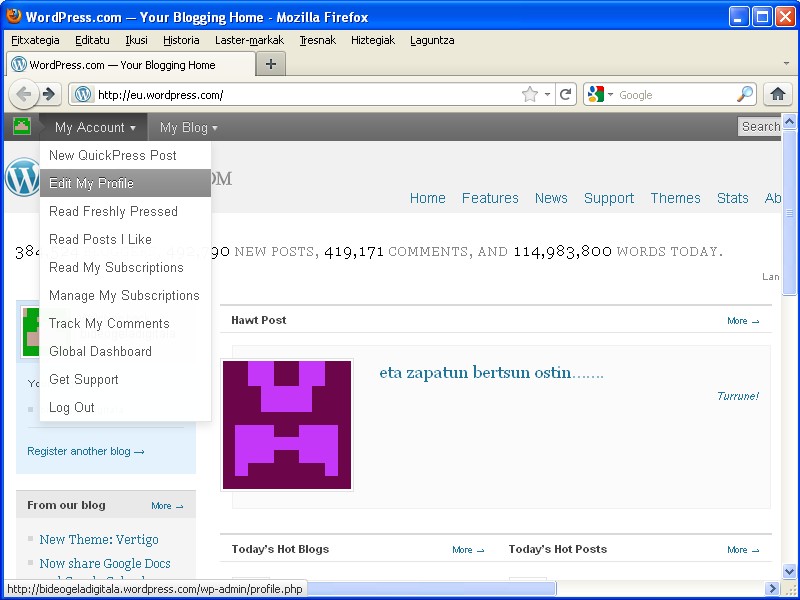This screenshot has height=600, width=800.
Task: Click the large WordPress logo
Action: click(23, 177)
